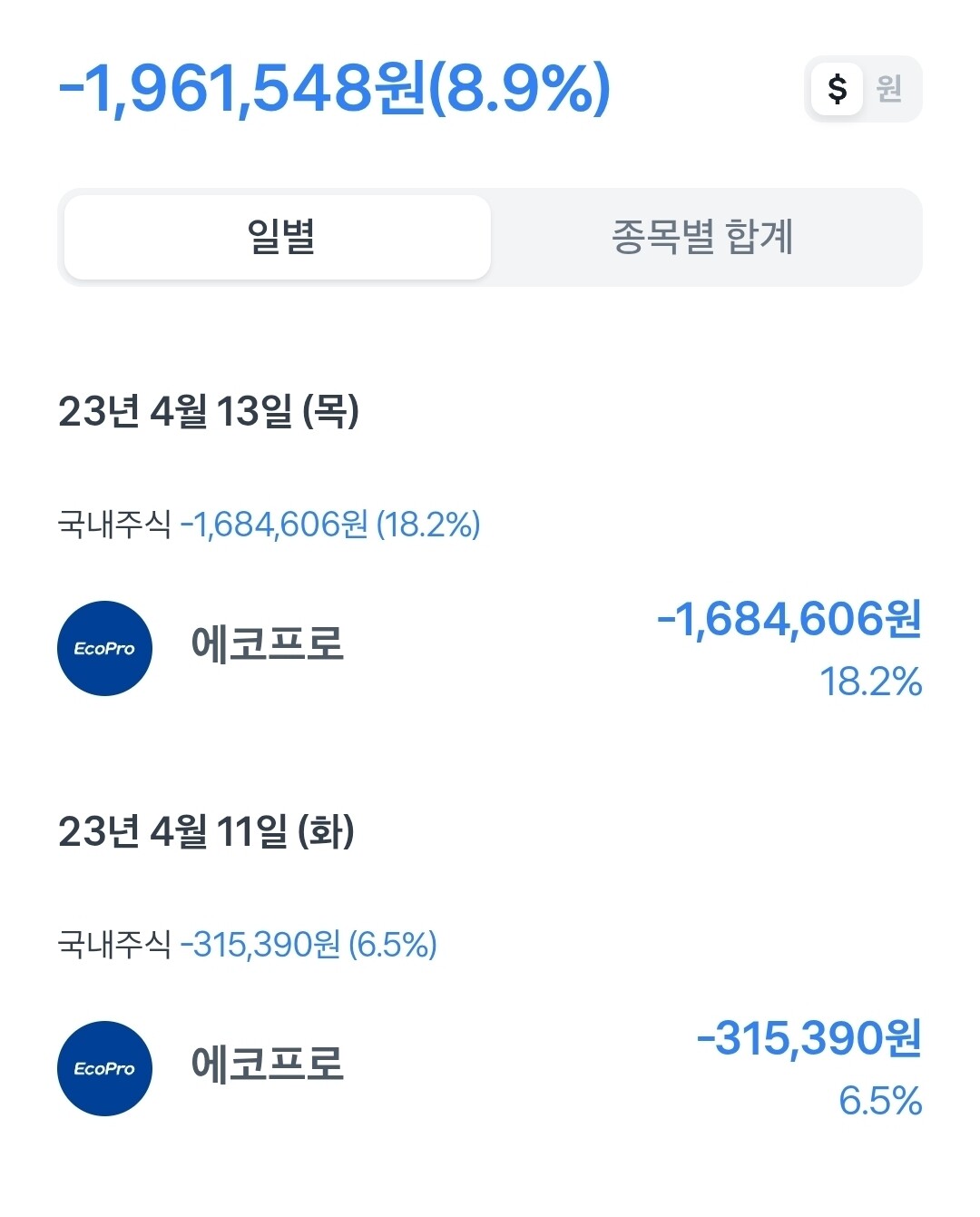980x1217 pixels.
Task: Tap the 6.5% rate below the 에코프로 amount
Action: click(x=879, y=1101)
